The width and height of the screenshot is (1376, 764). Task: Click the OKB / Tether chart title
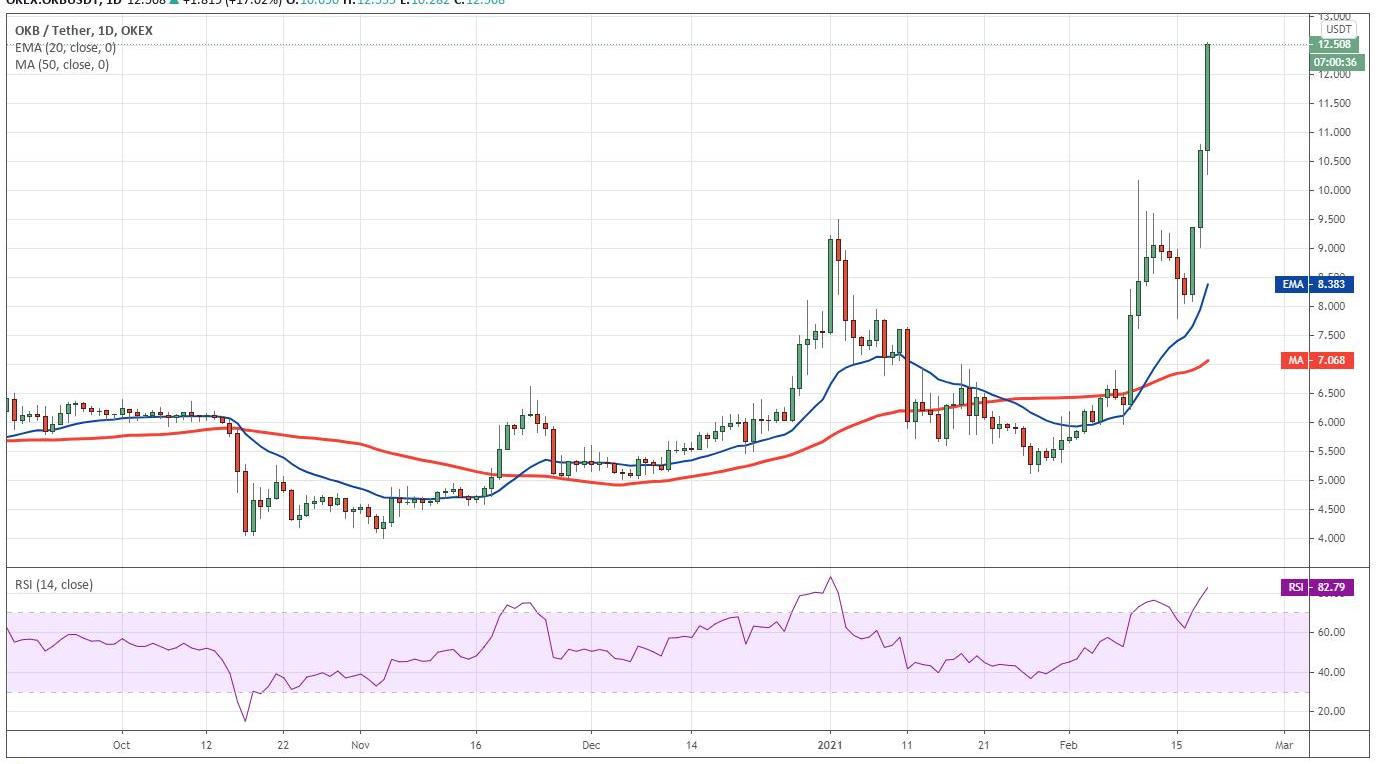coord(84,31)
